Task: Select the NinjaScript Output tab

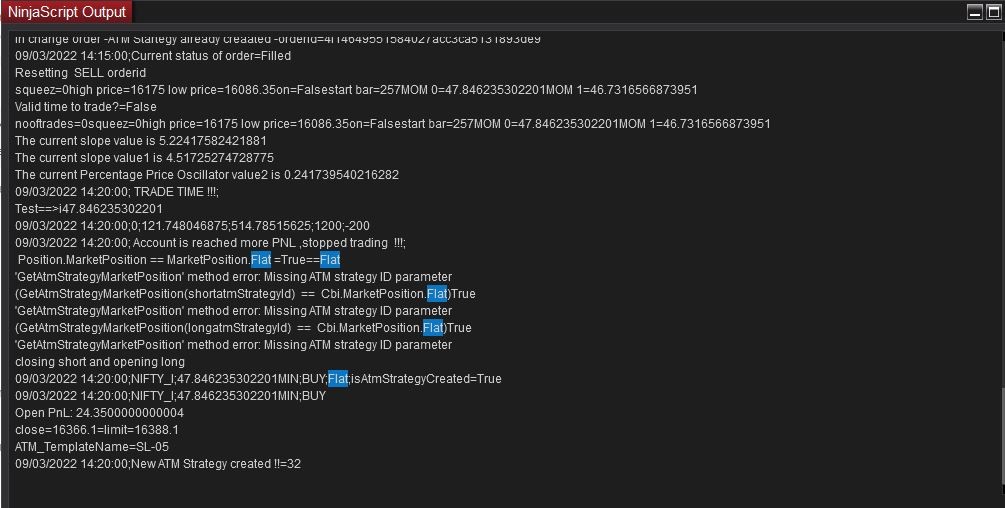Action: pyautogui.click(x=67, y=12)
